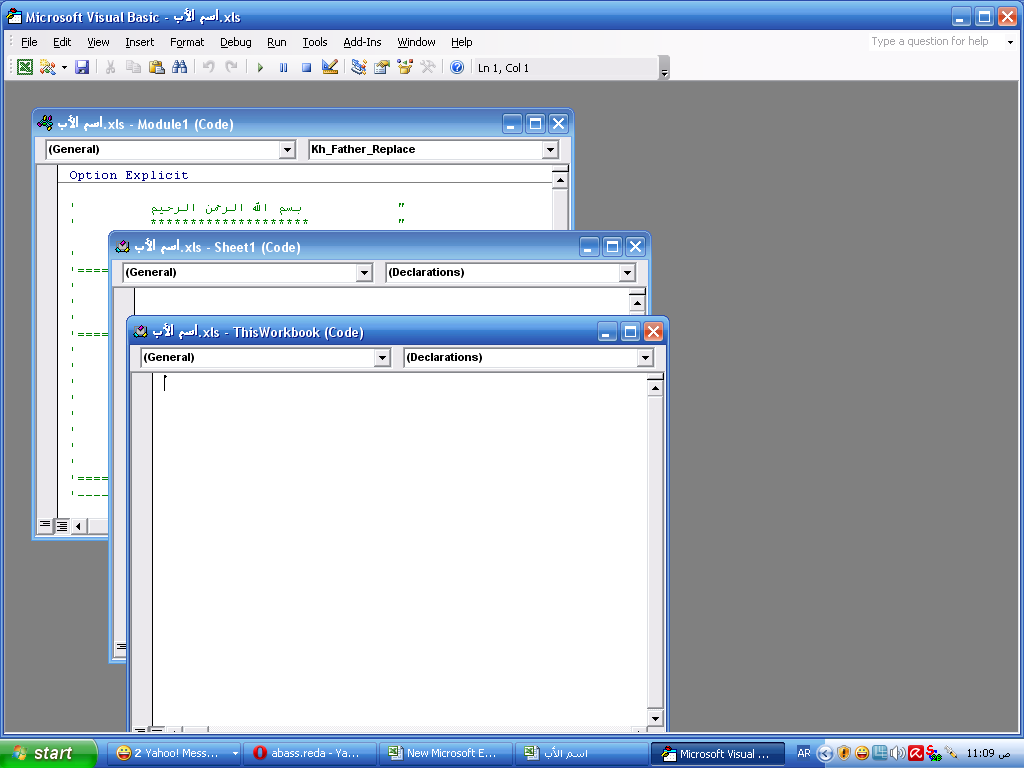Click the Undo arrow icon
Image resolution: width=1024 pixels, height=768 pixels.
(x=208, y=67)
